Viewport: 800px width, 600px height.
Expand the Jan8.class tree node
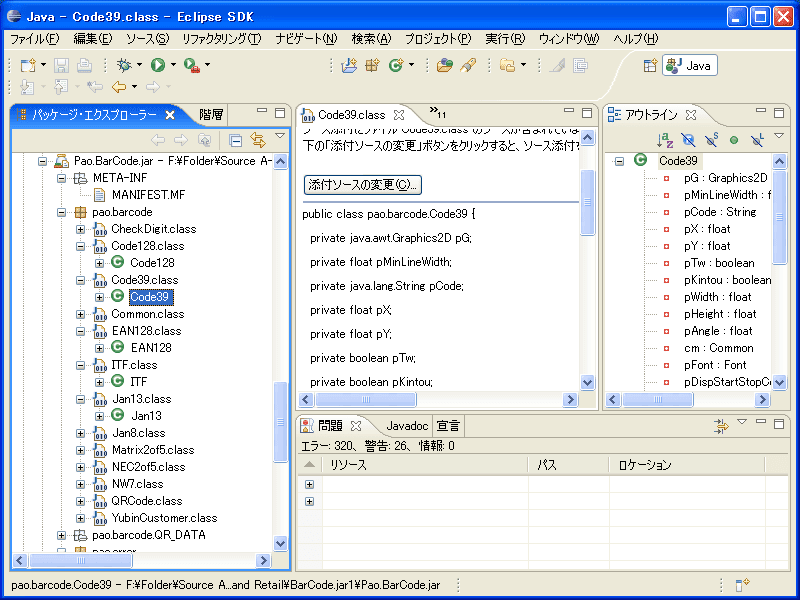(x=81, y=433)
